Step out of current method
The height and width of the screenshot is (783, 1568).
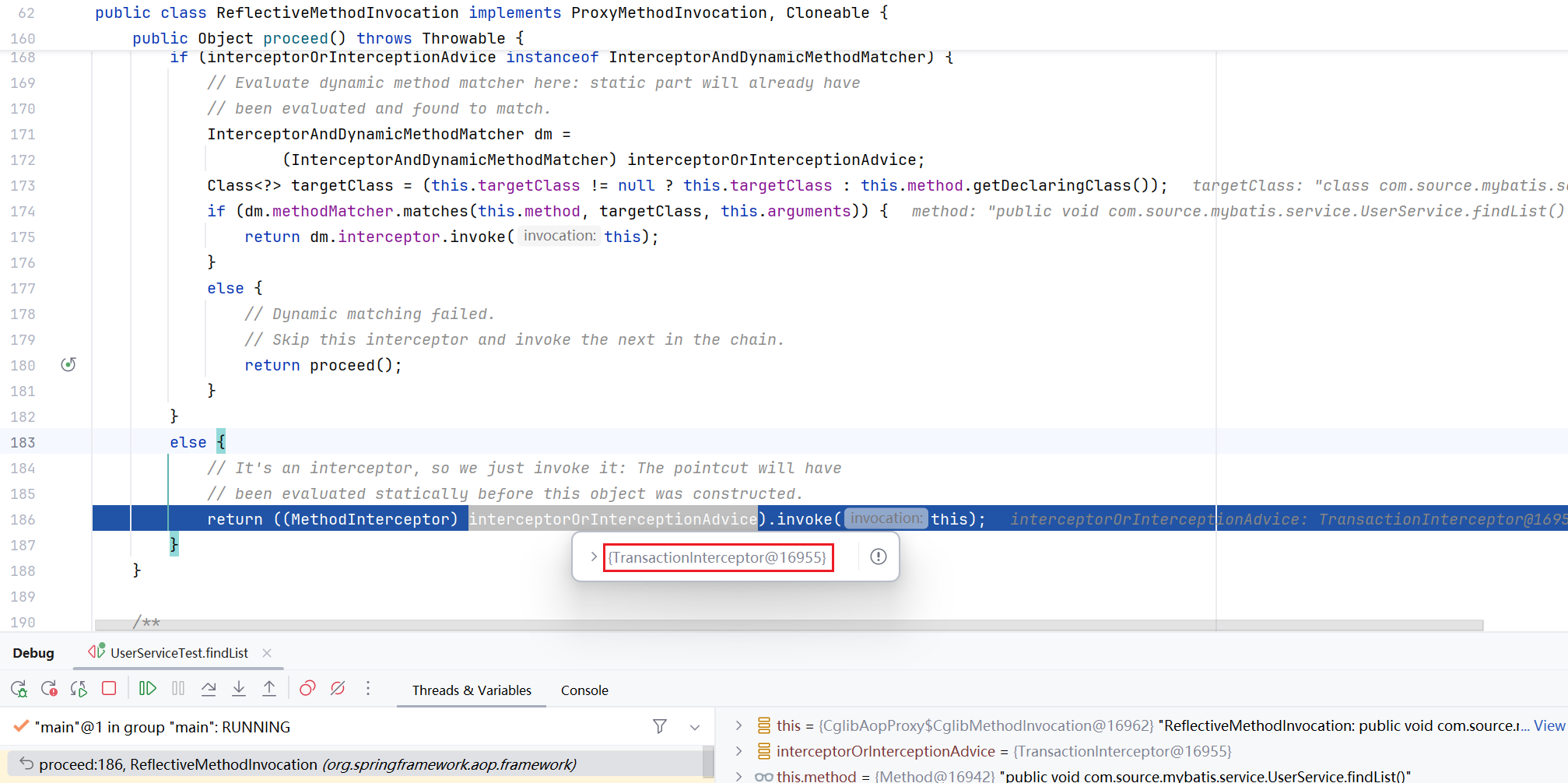pos(269,689)
